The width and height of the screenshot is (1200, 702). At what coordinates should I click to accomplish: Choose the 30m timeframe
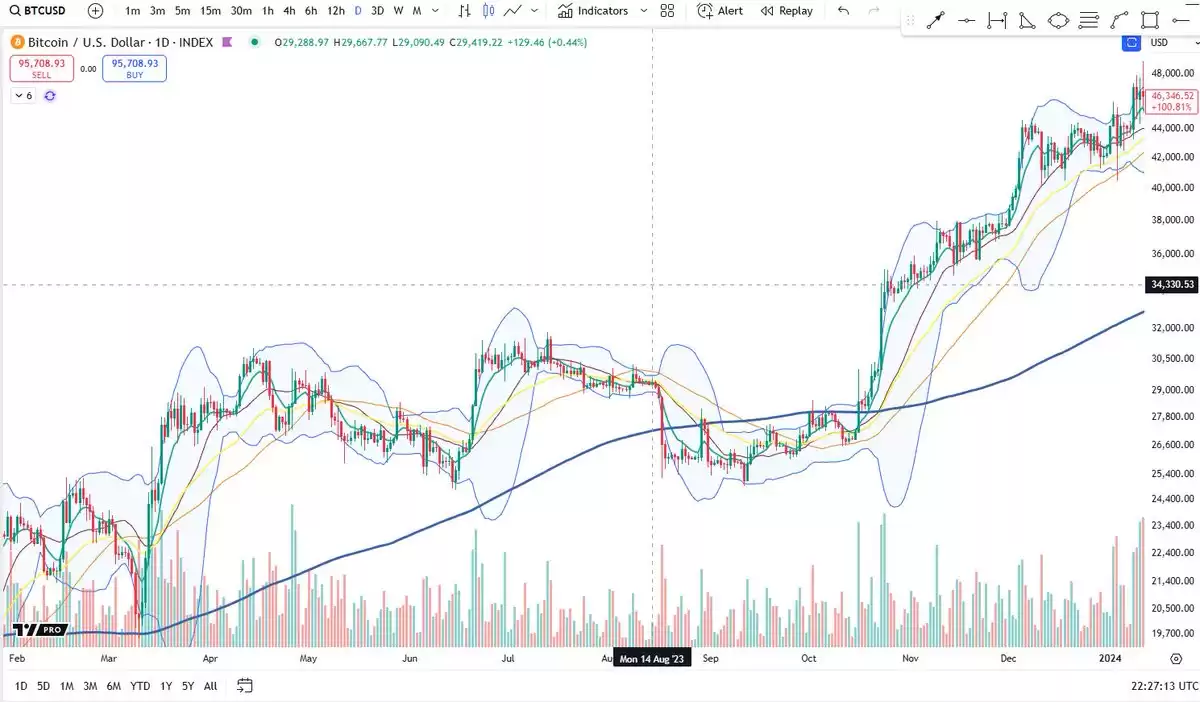tap(241, 10)
